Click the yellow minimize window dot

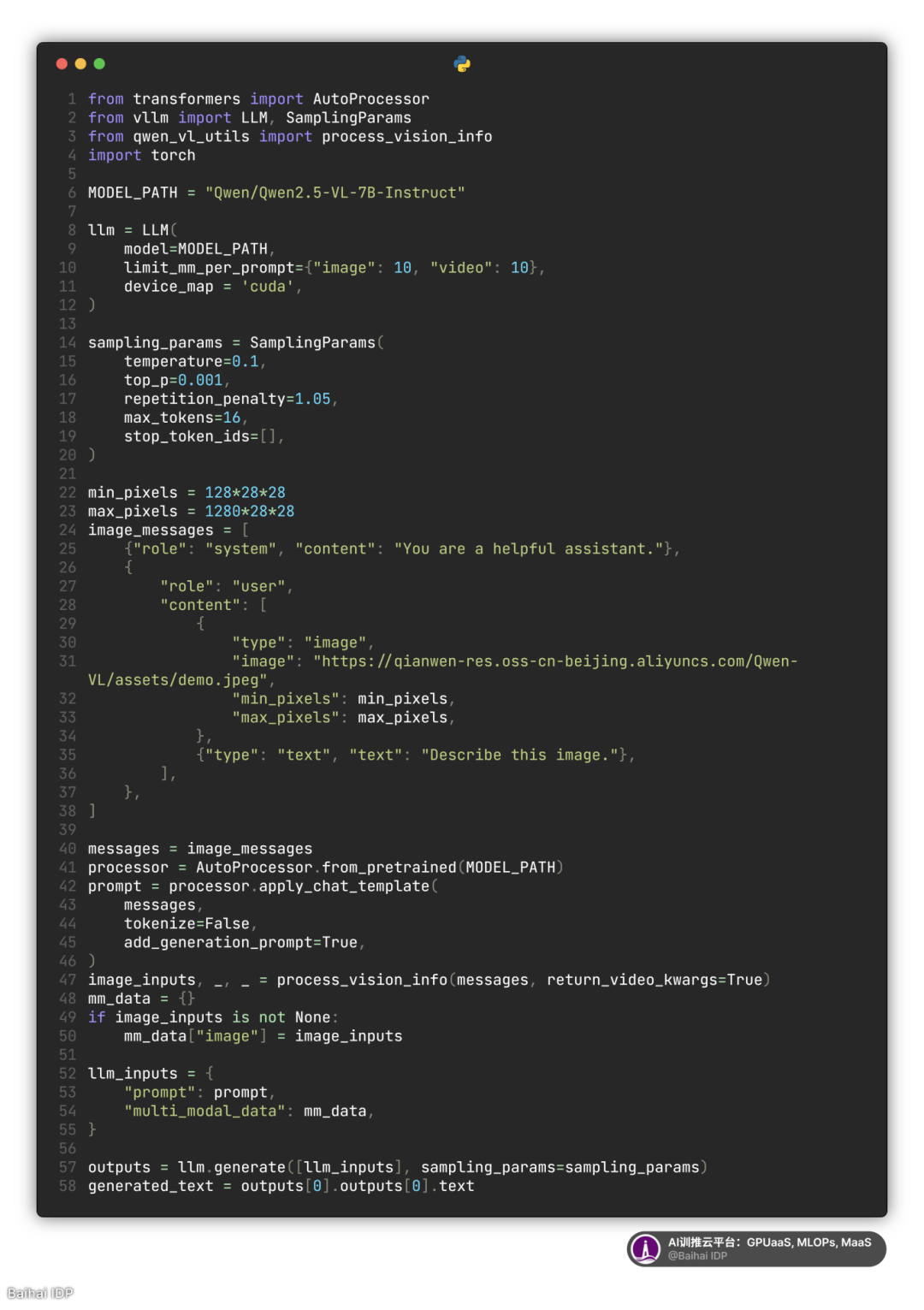click(80, 64)
